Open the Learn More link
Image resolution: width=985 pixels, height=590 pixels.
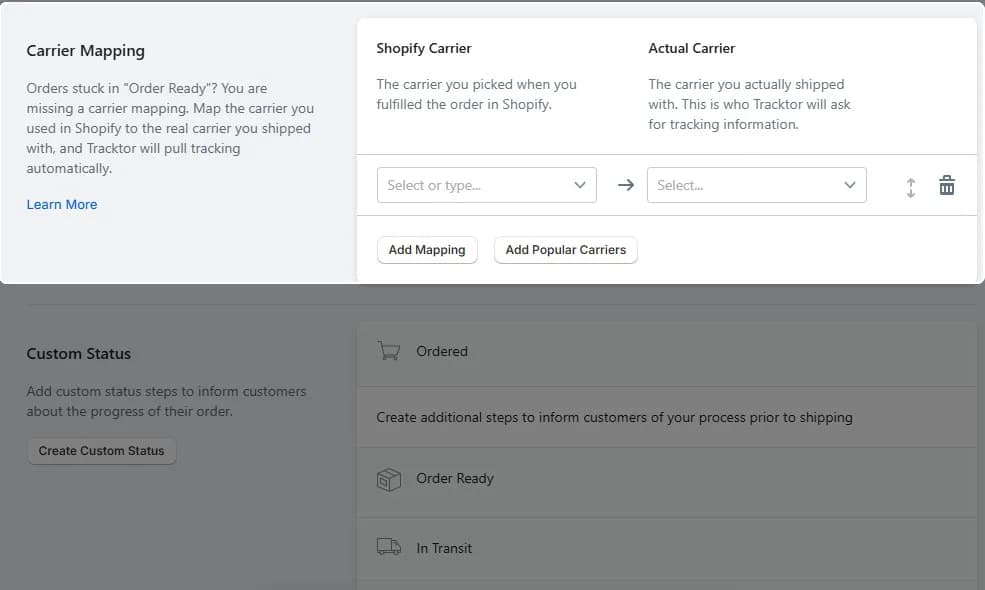pos(62,204)
